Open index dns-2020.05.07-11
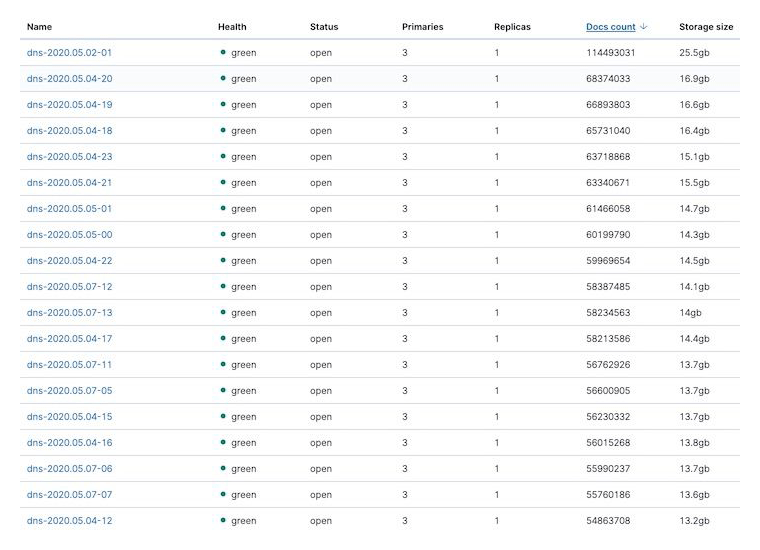Image resolution: width=760 pixels, height=550 pixels. [69, 364]
